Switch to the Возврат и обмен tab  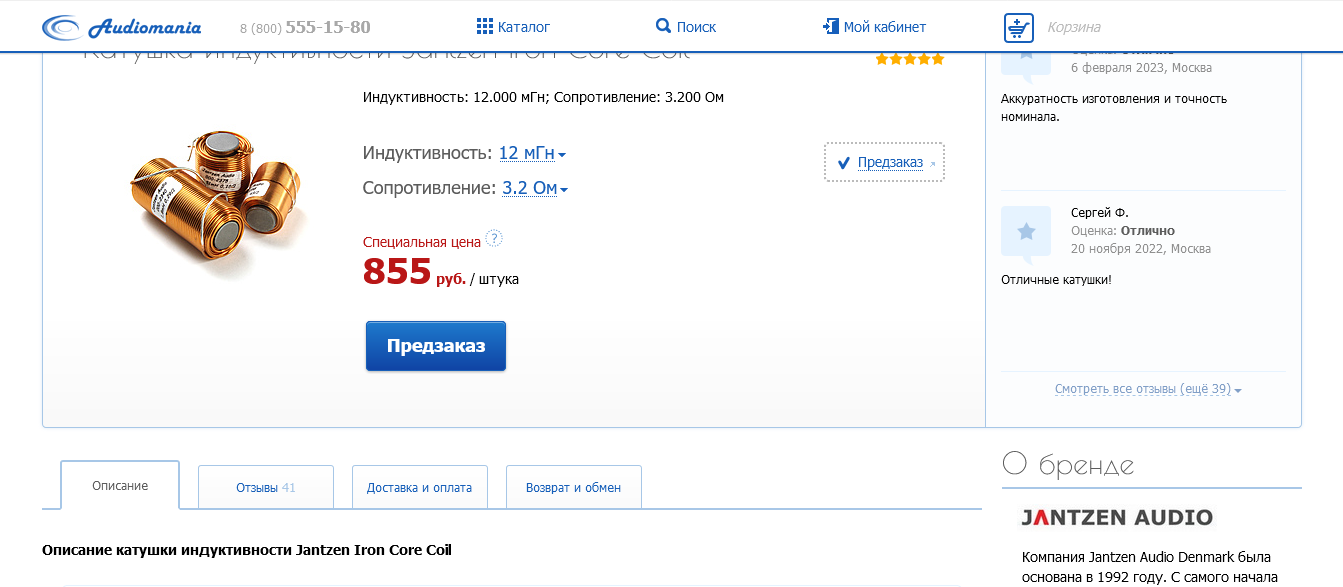(x=574, y=487)
